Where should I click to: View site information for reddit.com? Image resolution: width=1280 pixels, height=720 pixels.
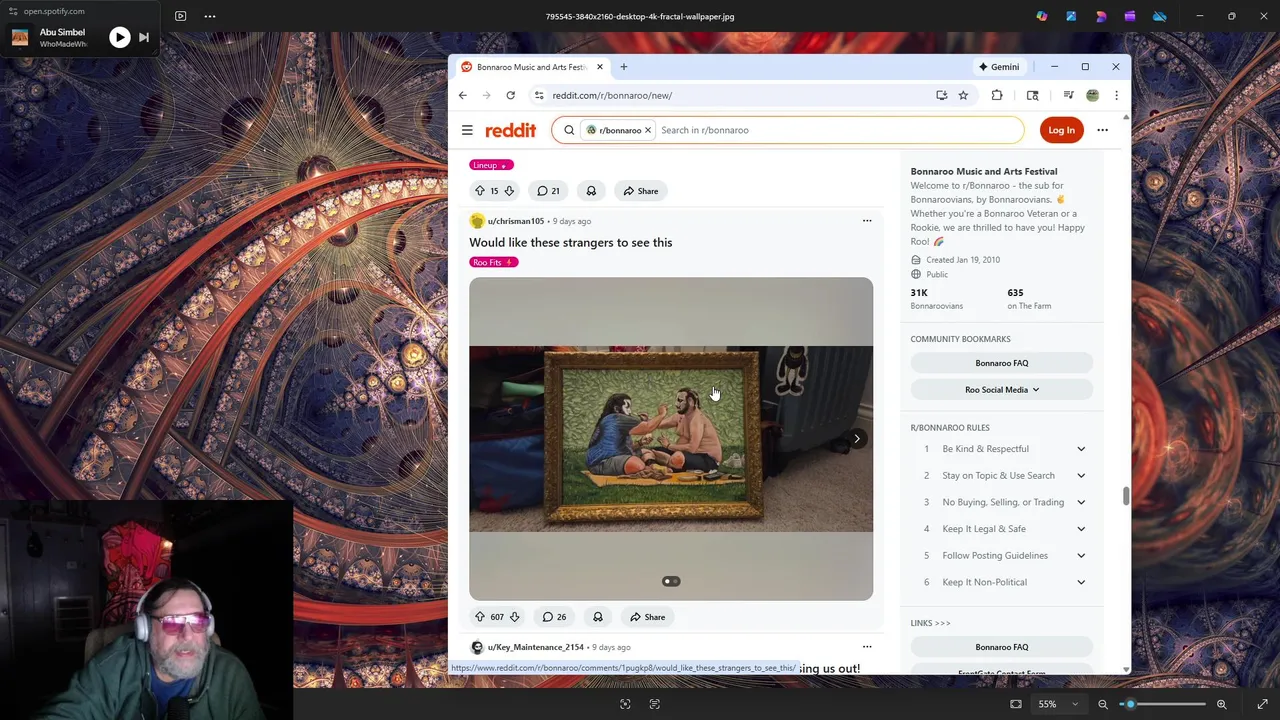click(539, 95)
